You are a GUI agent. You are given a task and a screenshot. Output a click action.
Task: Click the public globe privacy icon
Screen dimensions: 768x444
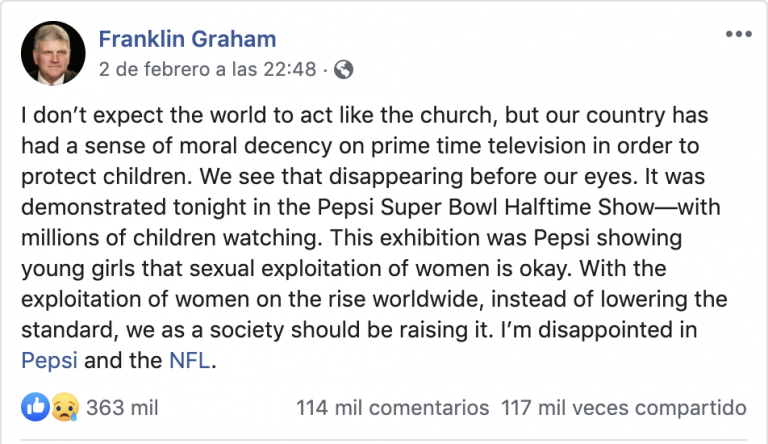[x=344, y=69]
